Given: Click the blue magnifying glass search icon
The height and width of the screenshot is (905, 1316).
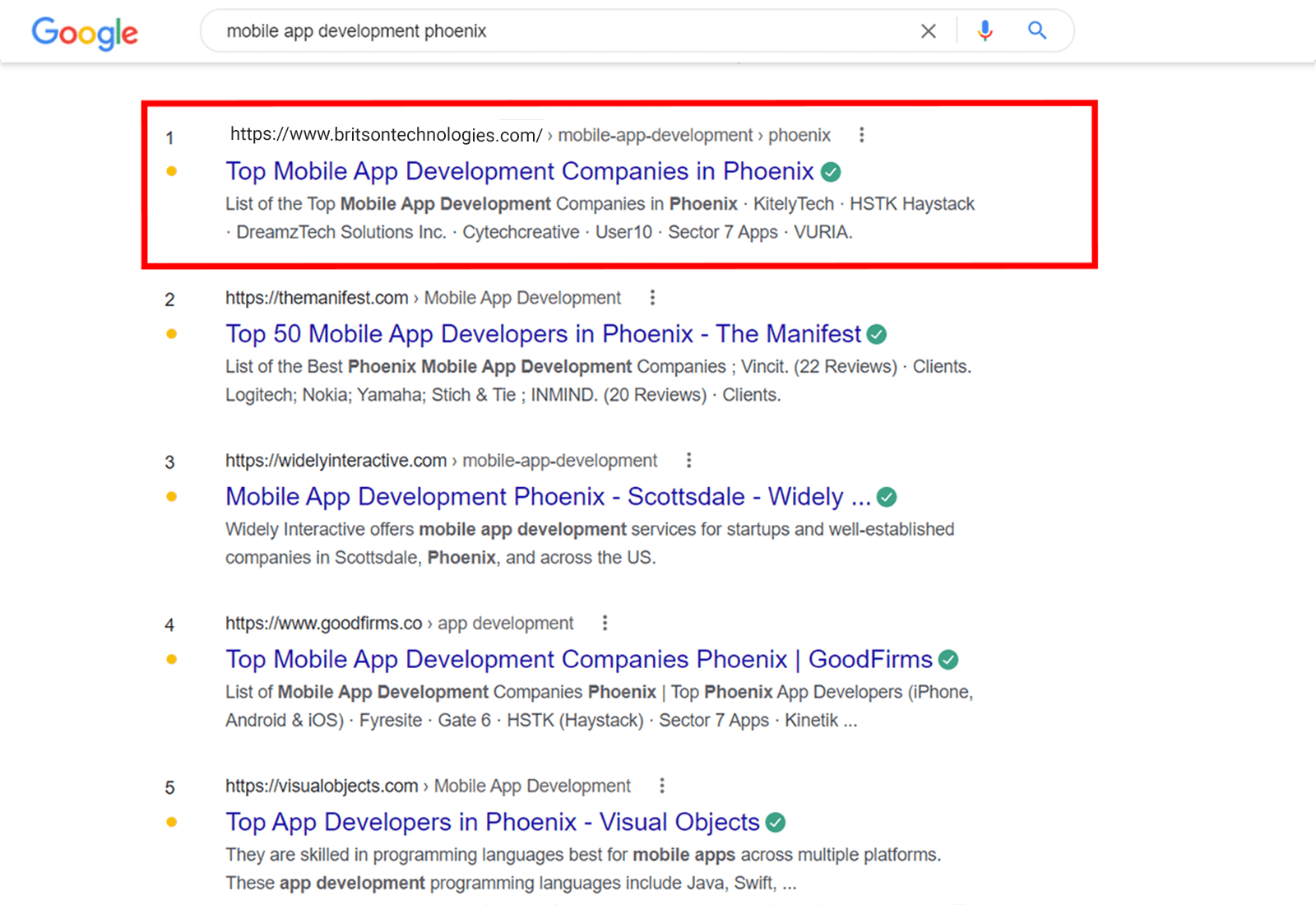Looking at the screenshot, I should [1037, 31].
